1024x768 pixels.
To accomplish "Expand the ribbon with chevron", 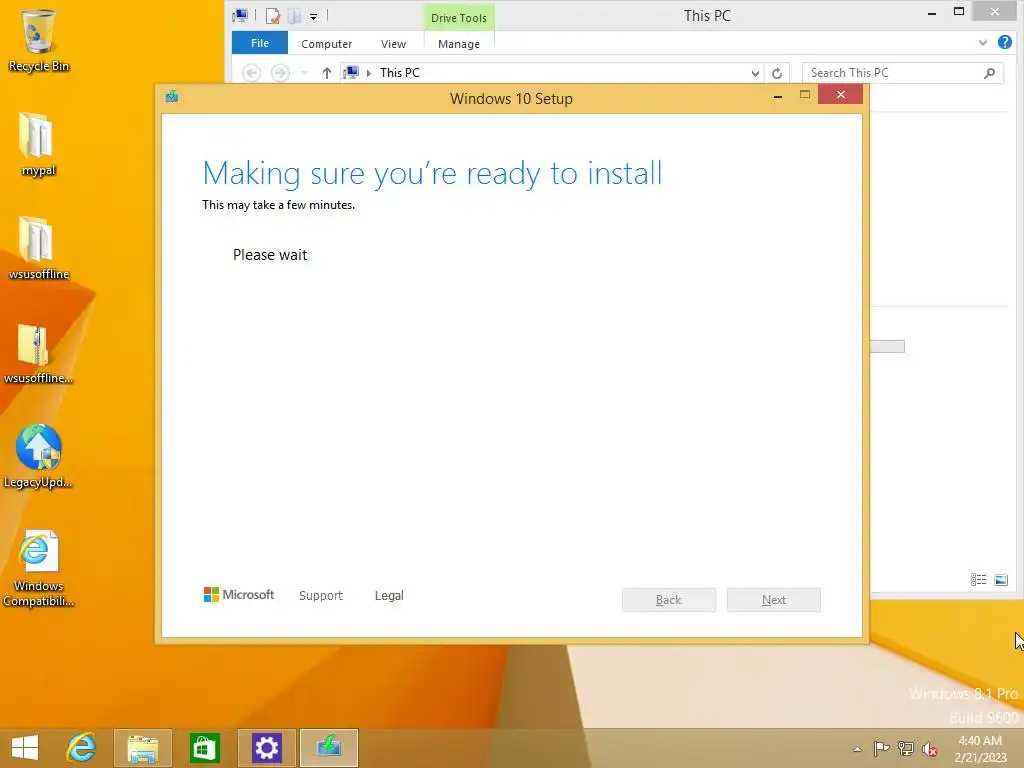I will [x=983, y=43].
